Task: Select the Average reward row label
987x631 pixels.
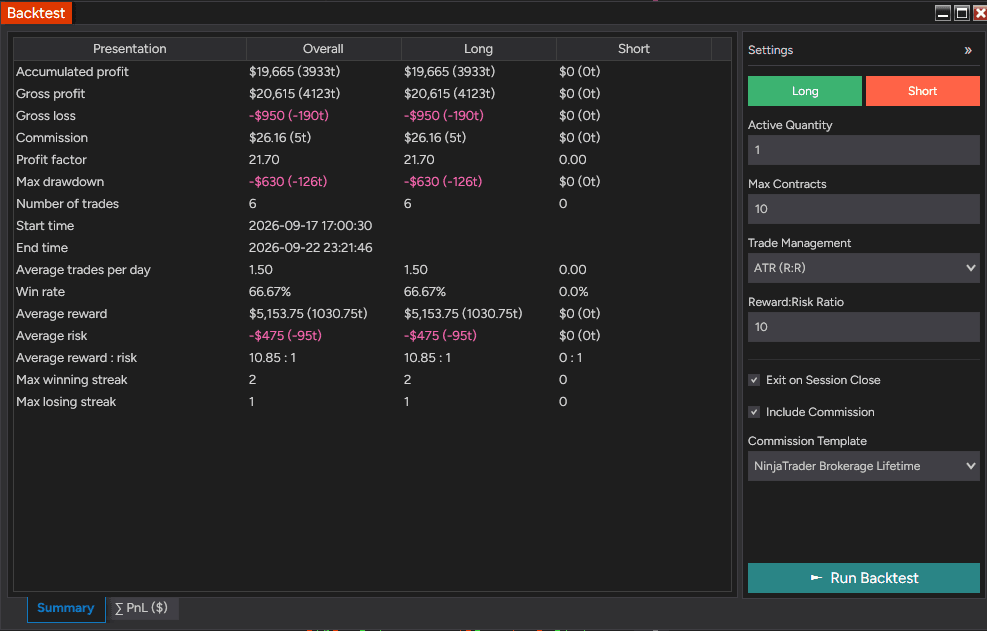Action: pyautogui.click(x=62, y=314)
